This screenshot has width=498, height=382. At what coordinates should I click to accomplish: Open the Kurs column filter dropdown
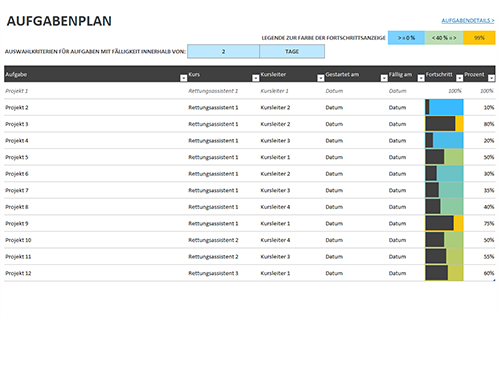point(255,78)
